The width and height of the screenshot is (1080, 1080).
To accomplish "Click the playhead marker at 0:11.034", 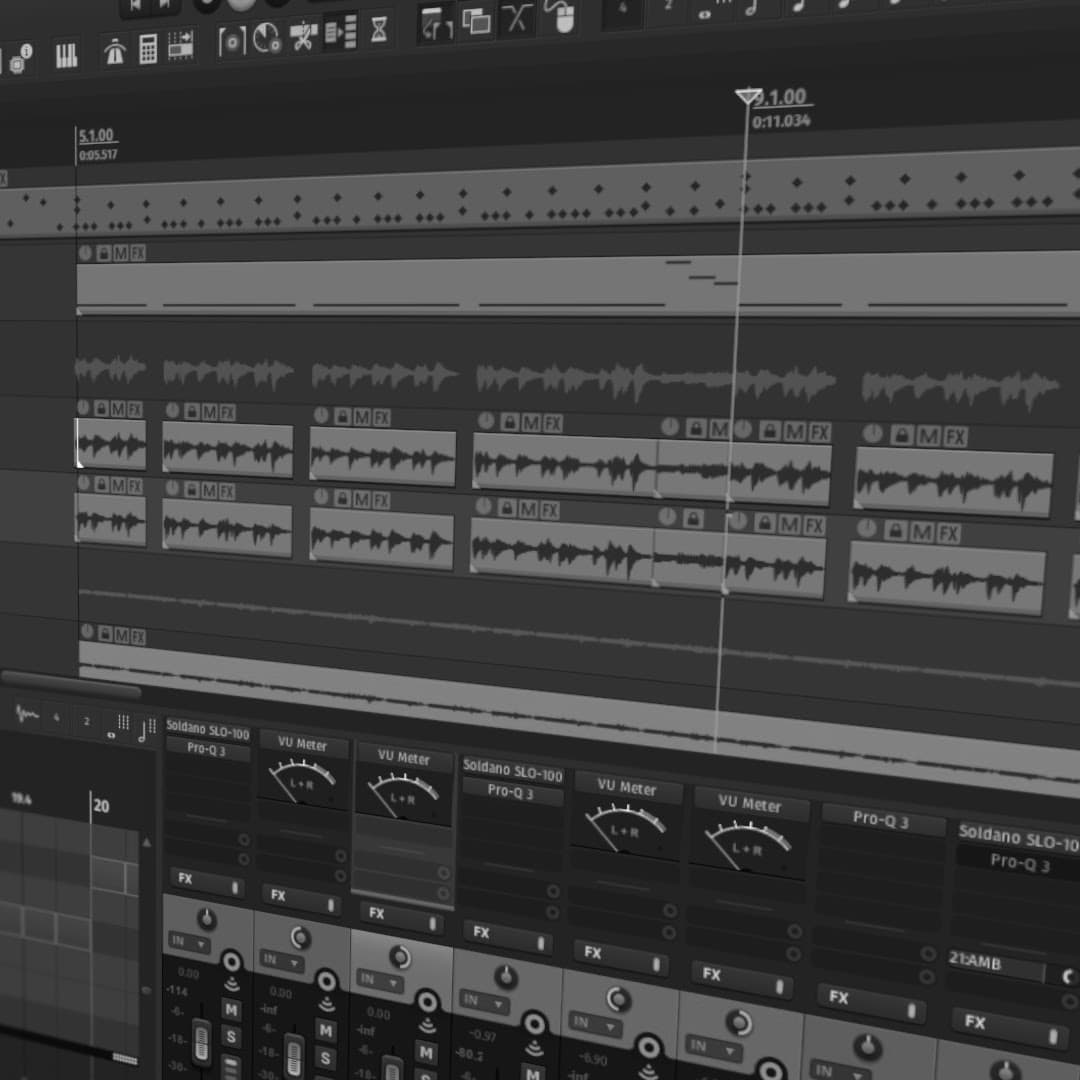I will coord(748,96).
